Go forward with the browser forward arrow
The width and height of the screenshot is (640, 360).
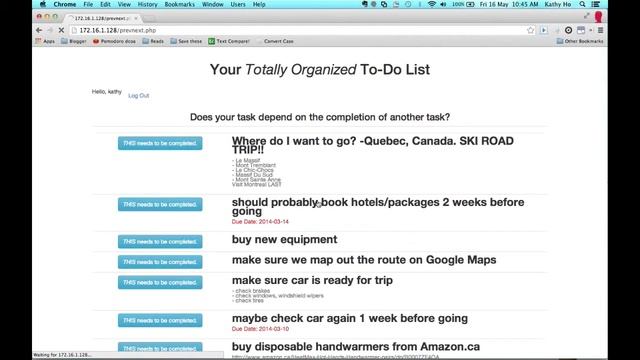50,30
